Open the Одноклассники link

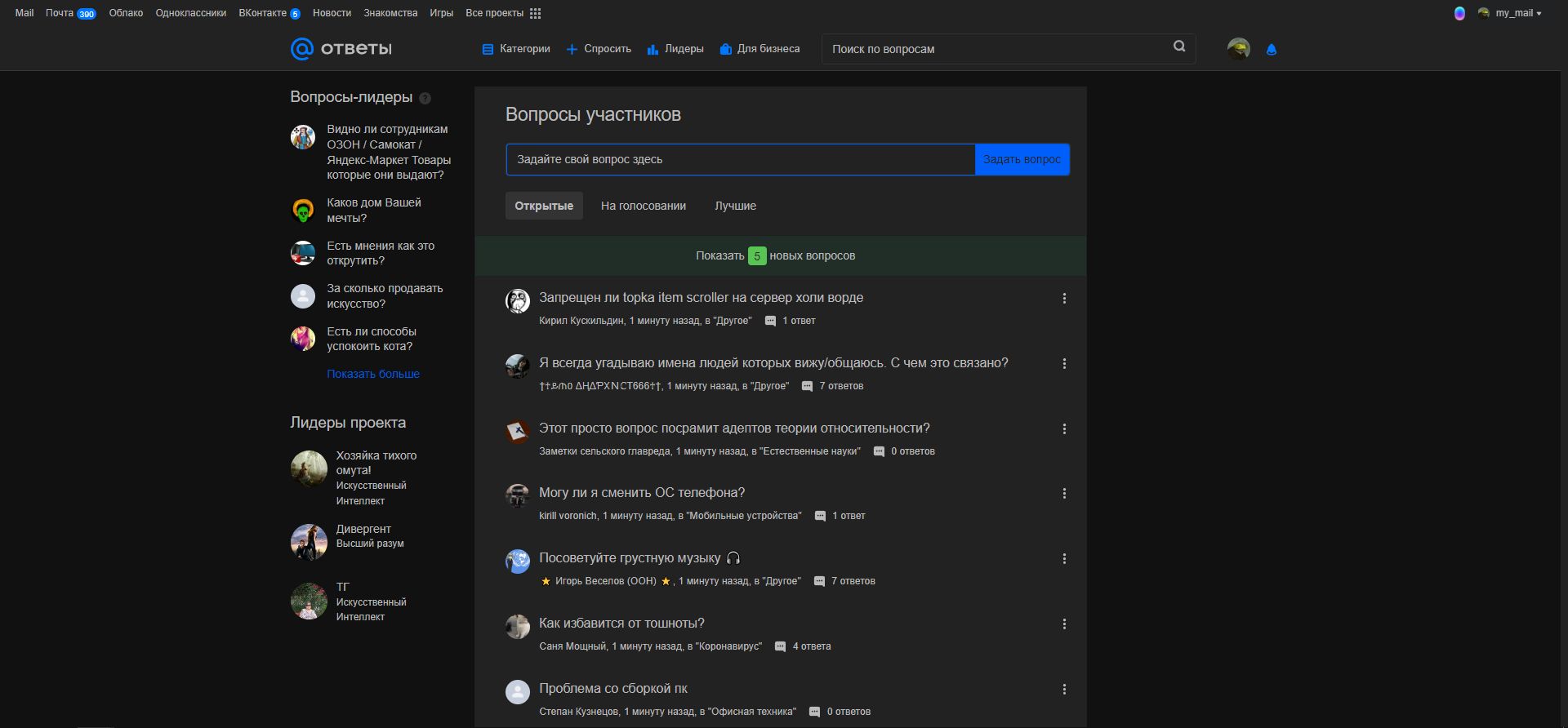tap(191, 13)
